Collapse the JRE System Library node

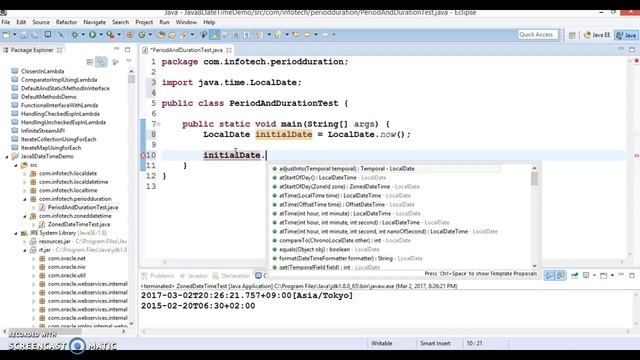coord(16,233)
